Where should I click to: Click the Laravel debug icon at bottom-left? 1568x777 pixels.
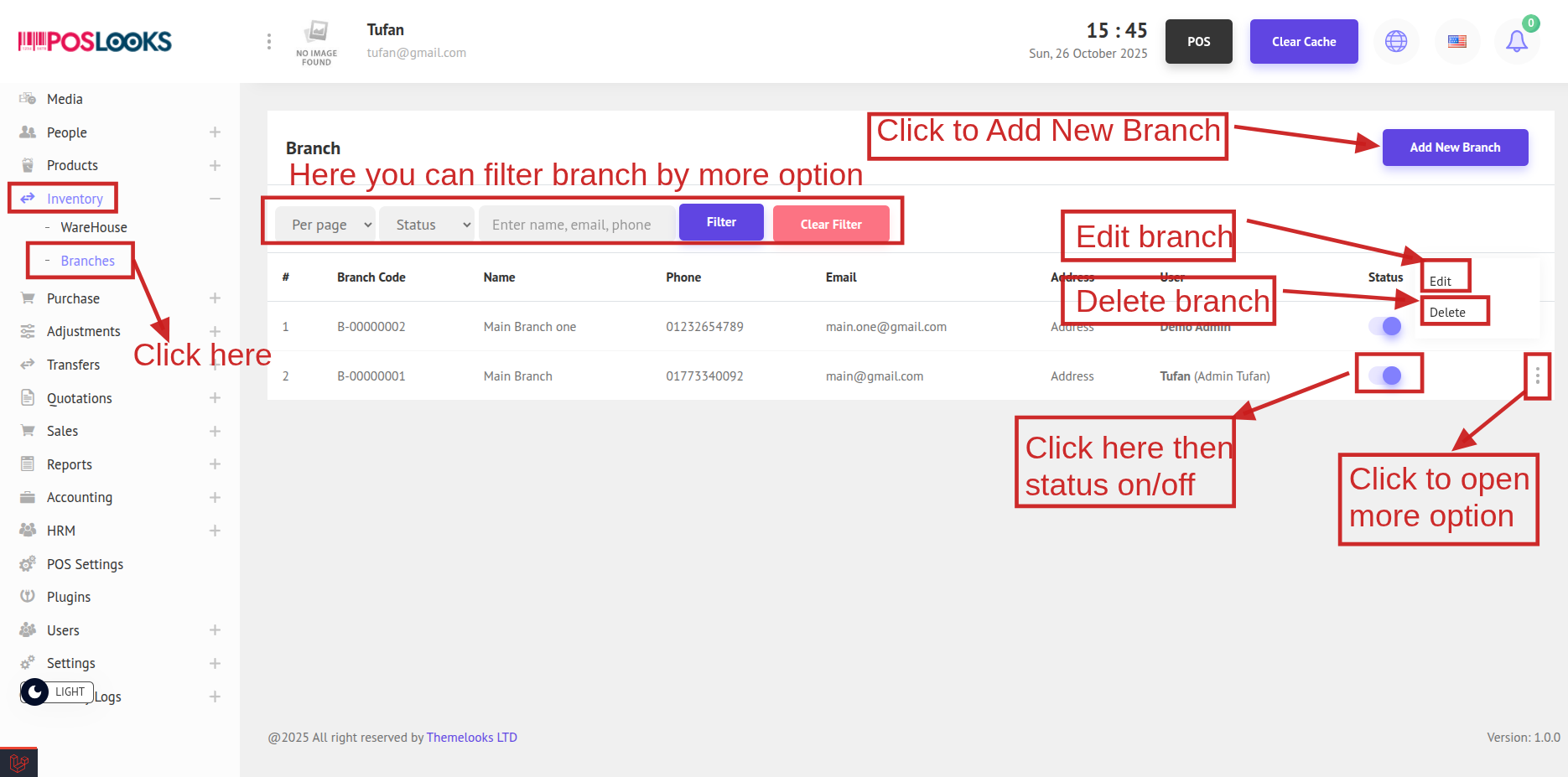click(18, 763)
